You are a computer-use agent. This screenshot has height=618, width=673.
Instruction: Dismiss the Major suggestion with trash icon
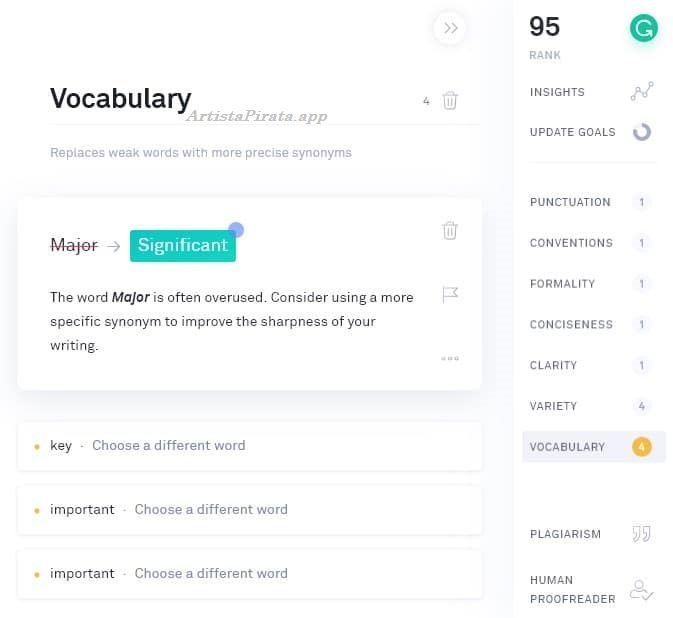coord(450,231)
